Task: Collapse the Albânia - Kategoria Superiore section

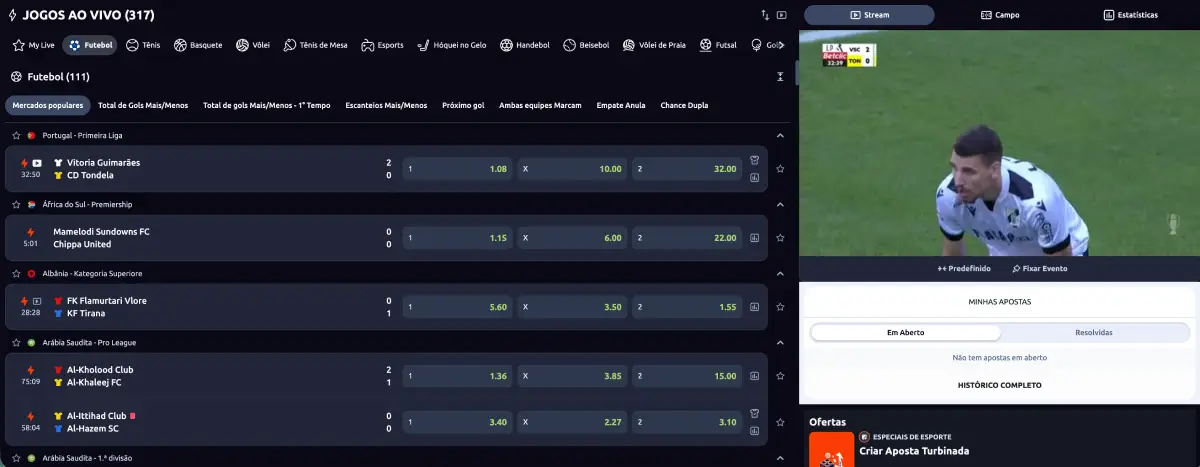Action: tap(780, 273)
